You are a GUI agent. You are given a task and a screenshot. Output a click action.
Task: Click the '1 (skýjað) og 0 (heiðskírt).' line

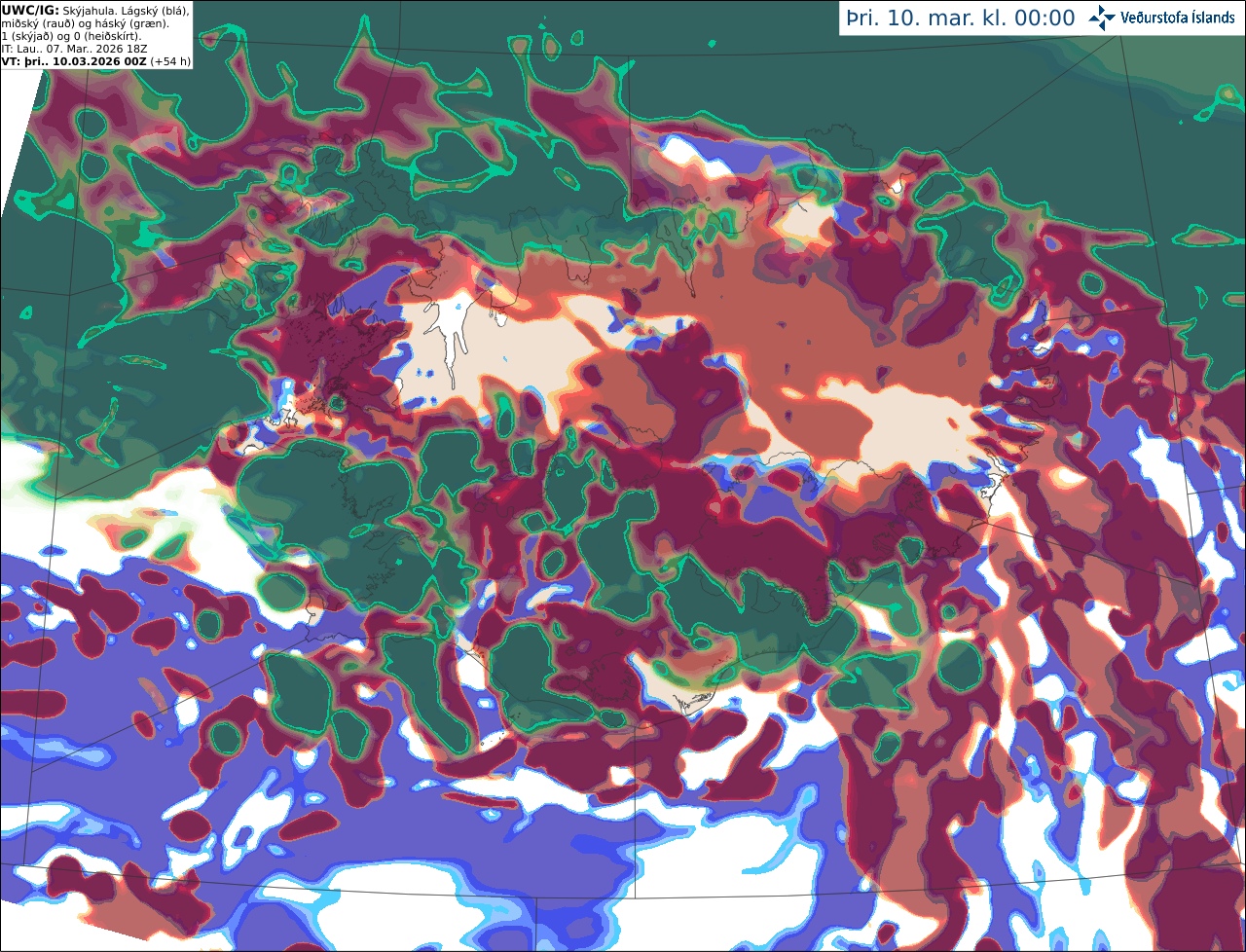(71, 36)
